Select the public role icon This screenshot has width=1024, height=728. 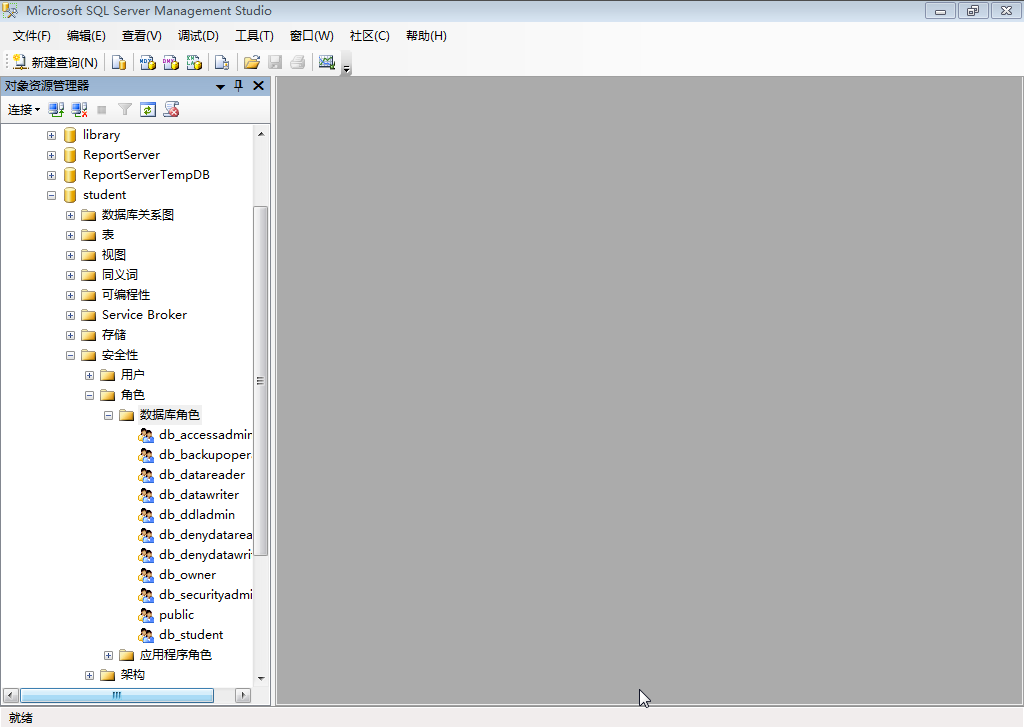[x=146, y=615]
